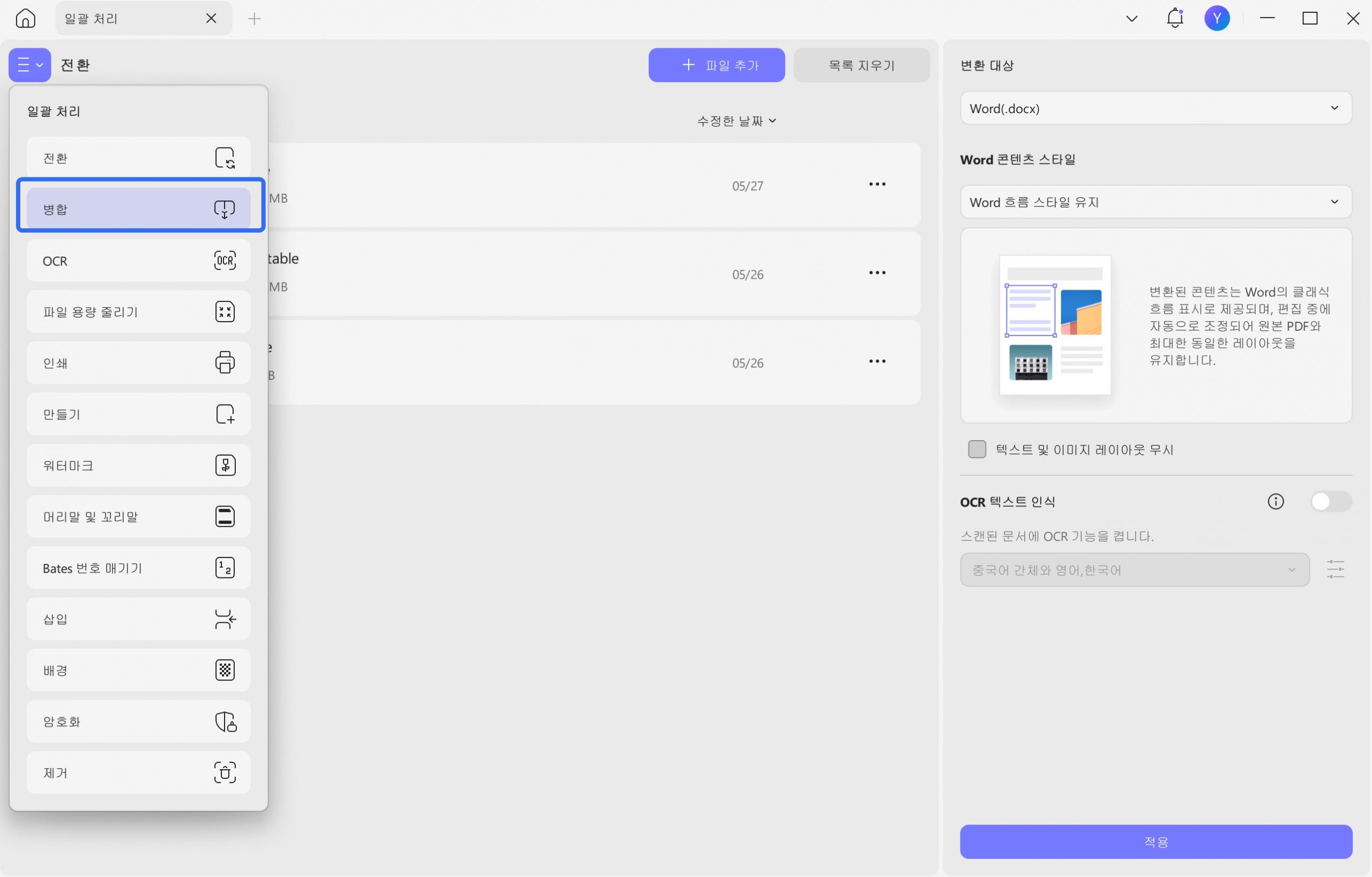Viewport: 1372px width, 877px height.
Task: Select 파일 용량 줄이기 menu entry
Action: coord(138,311)
